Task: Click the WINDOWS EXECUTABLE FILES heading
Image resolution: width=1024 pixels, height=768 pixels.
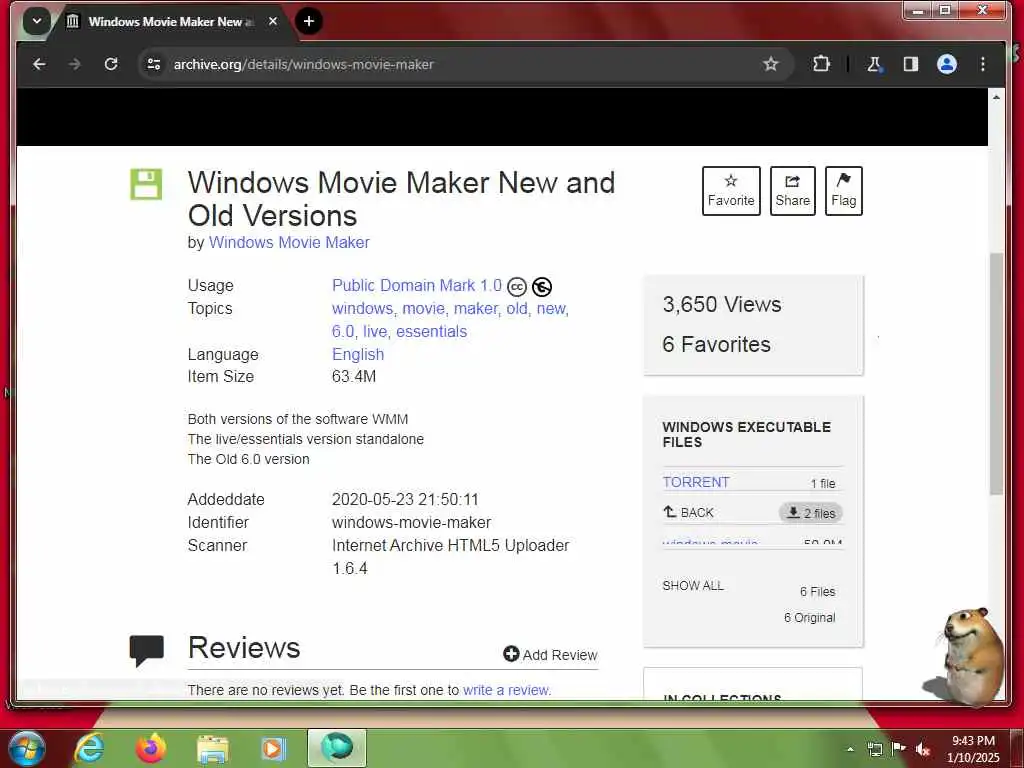Action: pos(746,434)
